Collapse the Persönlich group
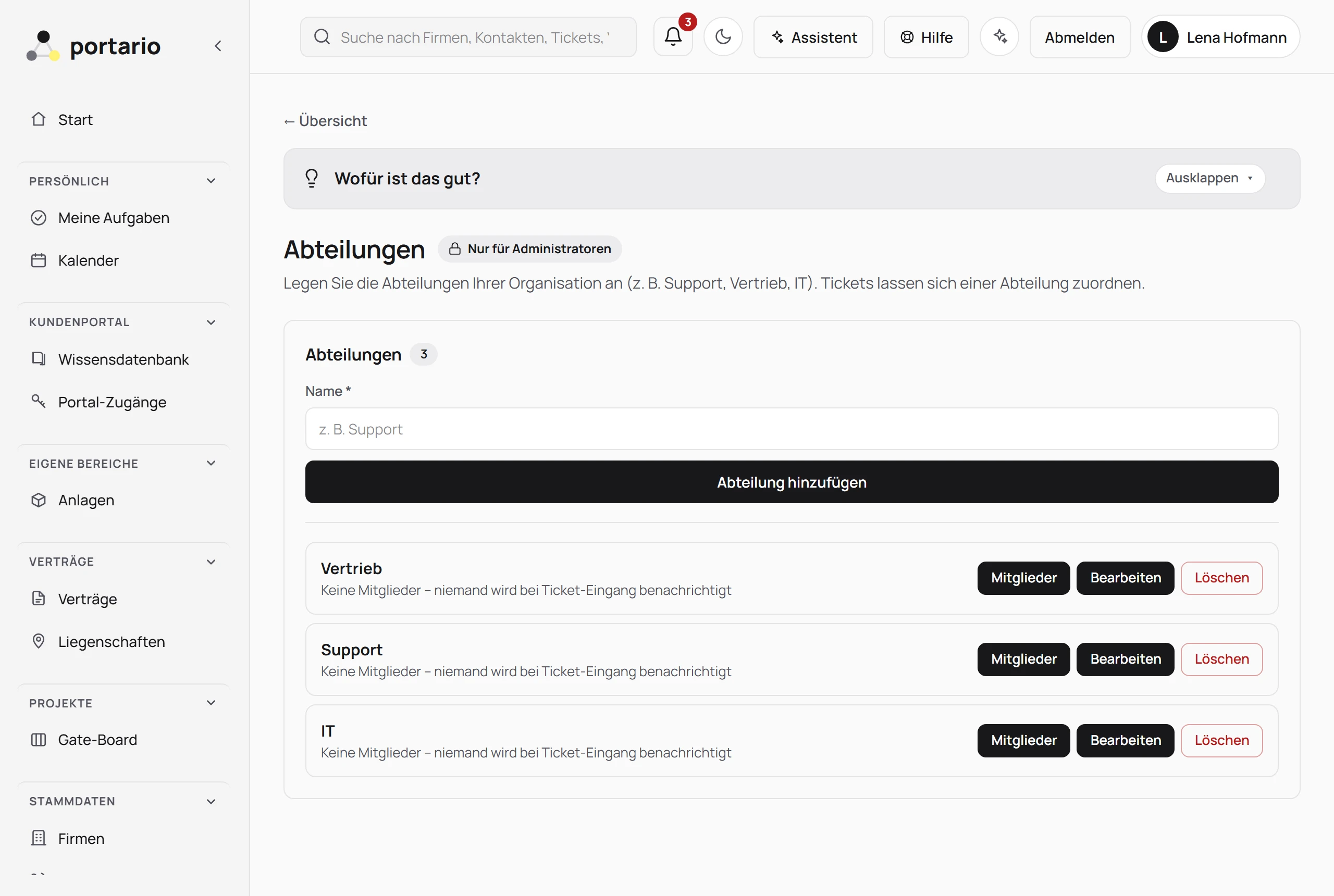The width and height of the screenshot is (1334, 896). [x=211, y=181]
